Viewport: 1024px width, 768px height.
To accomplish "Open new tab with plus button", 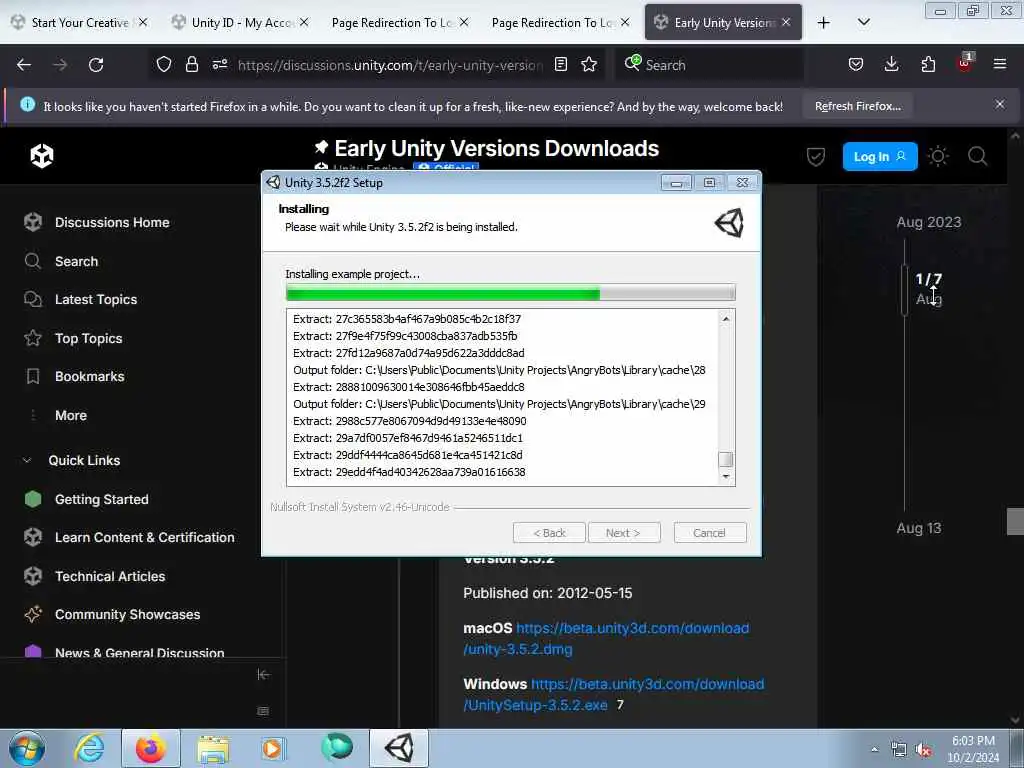I will tap(824, 23).
